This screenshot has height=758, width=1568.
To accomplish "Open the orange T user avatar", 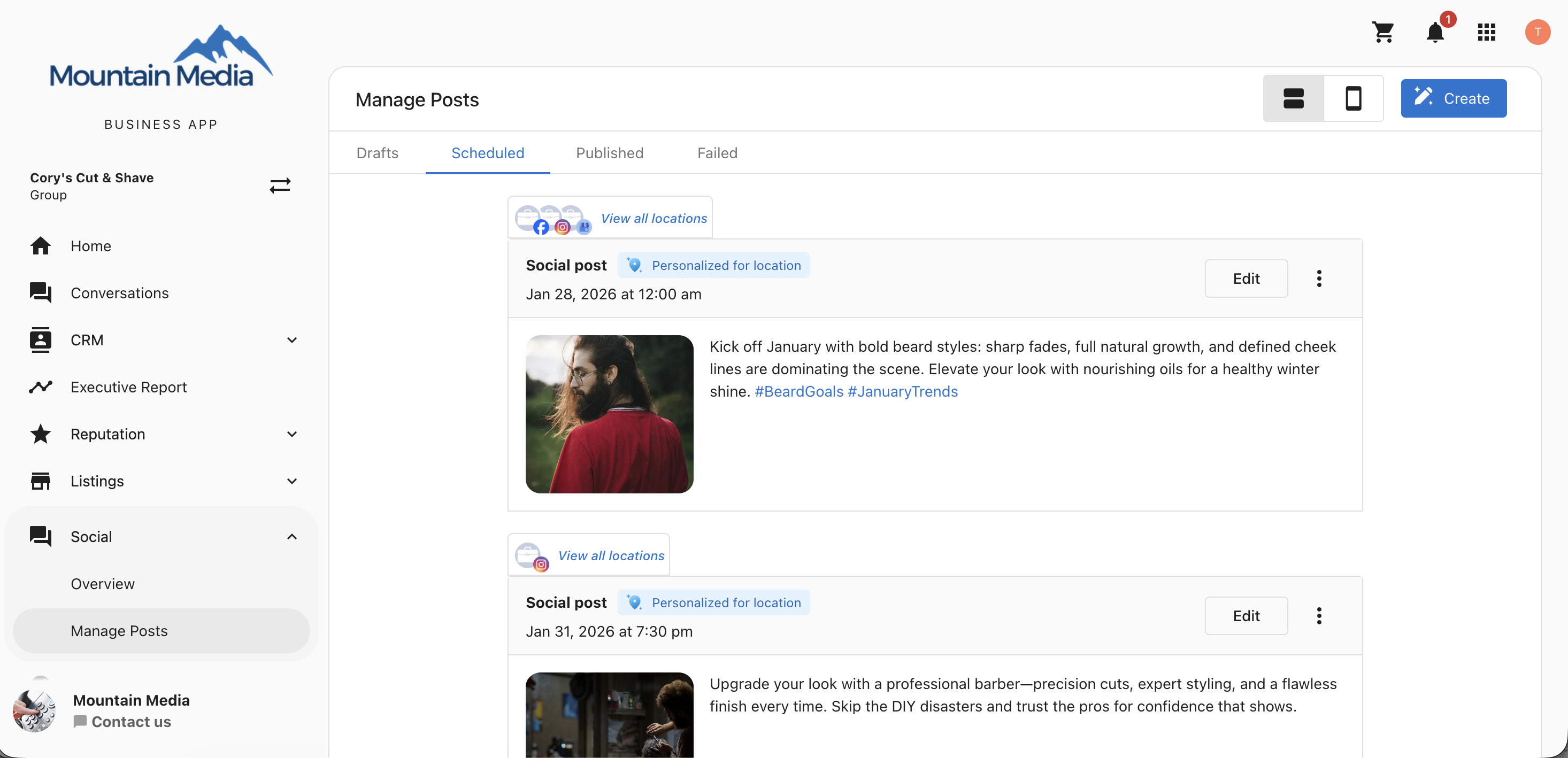I will tap(1537, 32).
